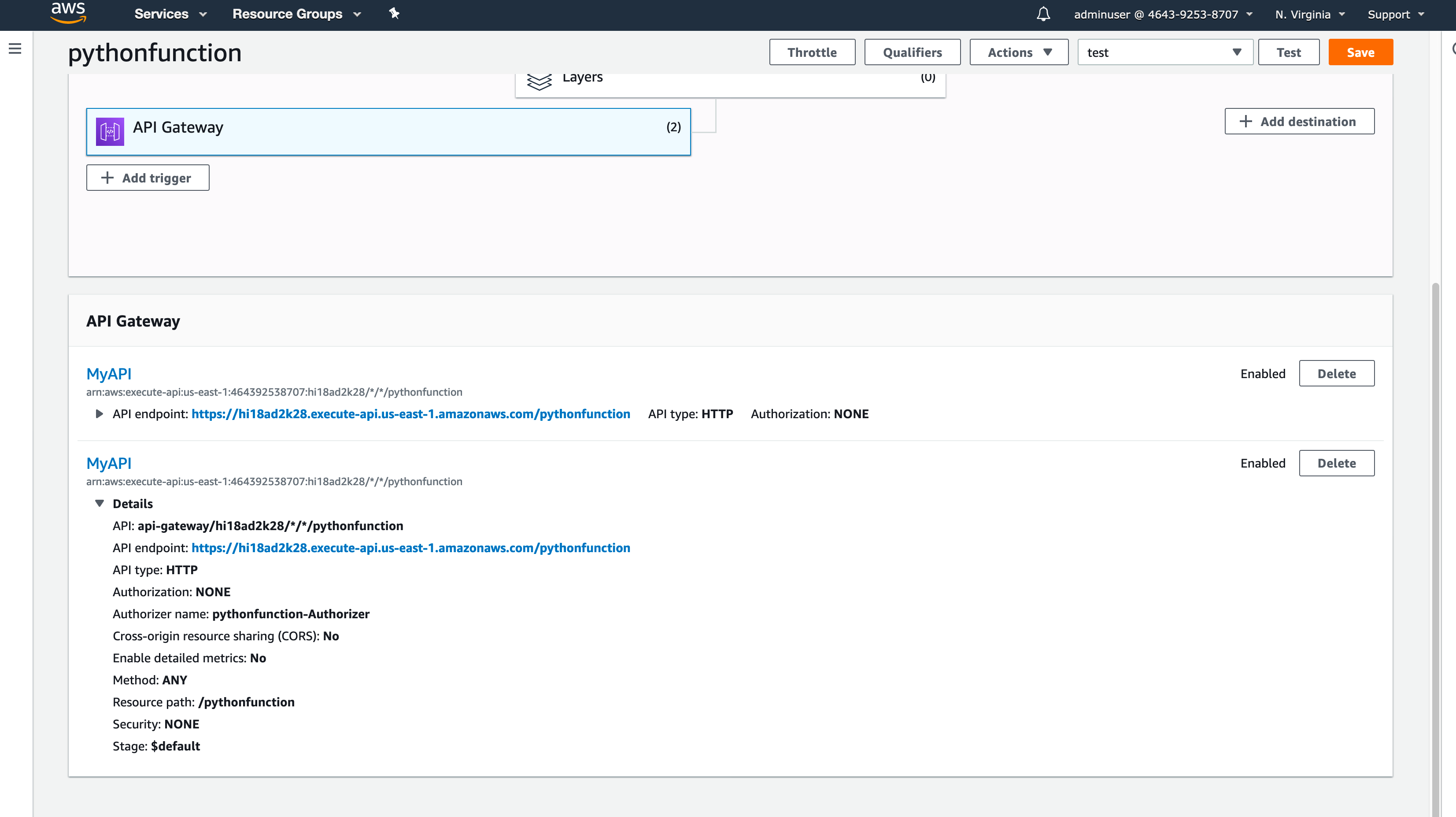The image size is (1456, 817).
Task: Click the purple API Gateway icon
Action: (110, 131)
